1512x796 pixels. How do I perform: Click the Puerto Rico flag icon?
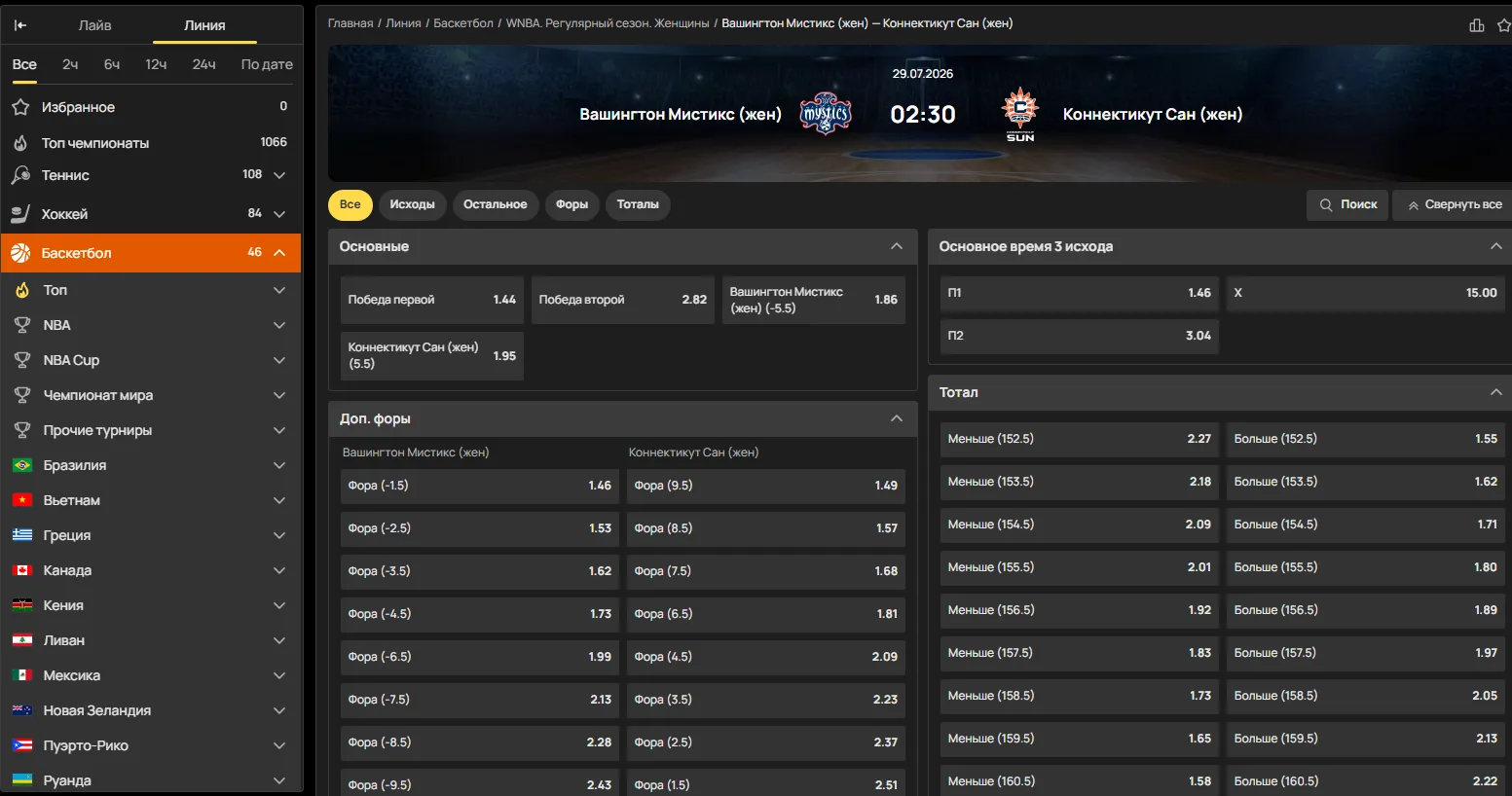click(x=22, y=745)
